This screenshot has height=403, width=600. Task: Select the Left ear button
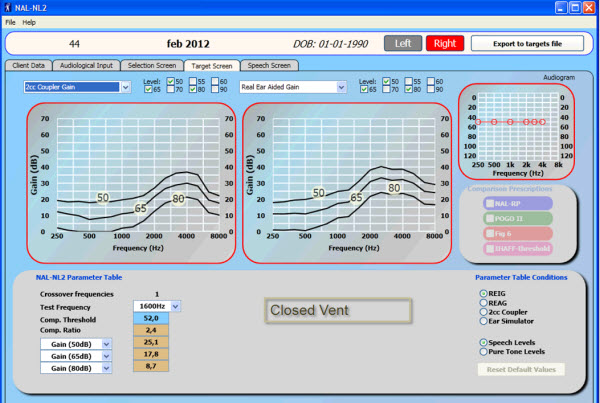[403, 43]
